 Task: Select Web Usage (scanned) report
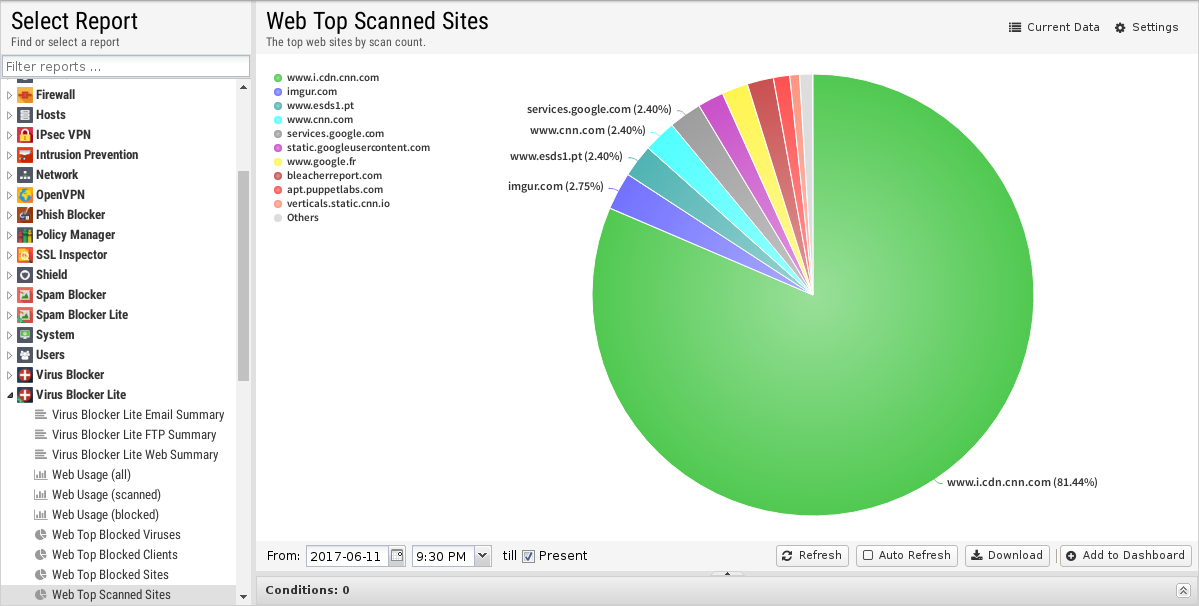106,494
